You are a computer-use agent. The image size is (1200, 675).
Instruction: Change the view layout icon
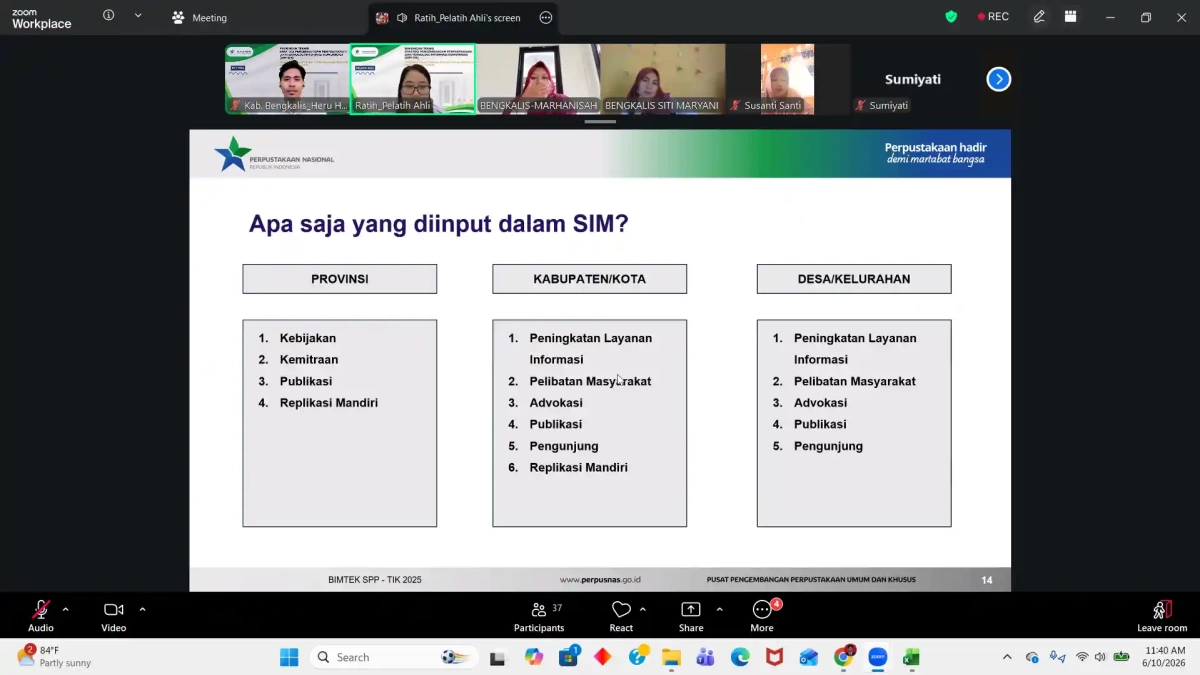pyautogui.click(x=1070, y=17)
